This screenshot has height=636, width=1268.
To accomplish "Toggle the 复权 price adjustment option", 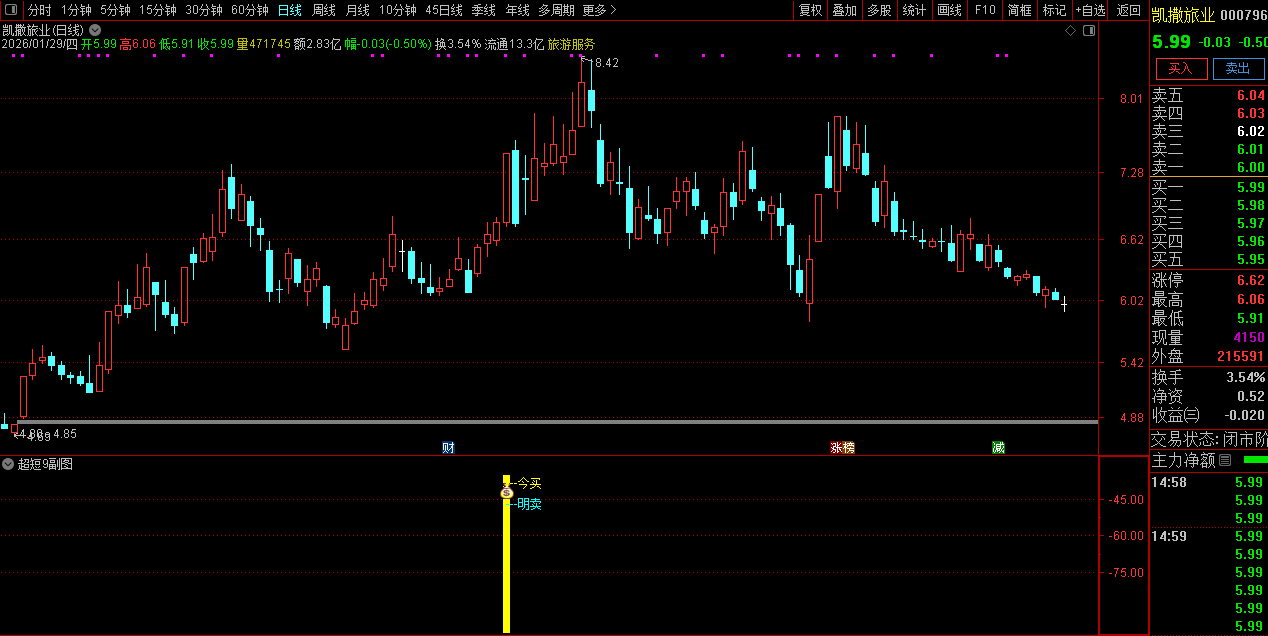I will click(810, 10).
